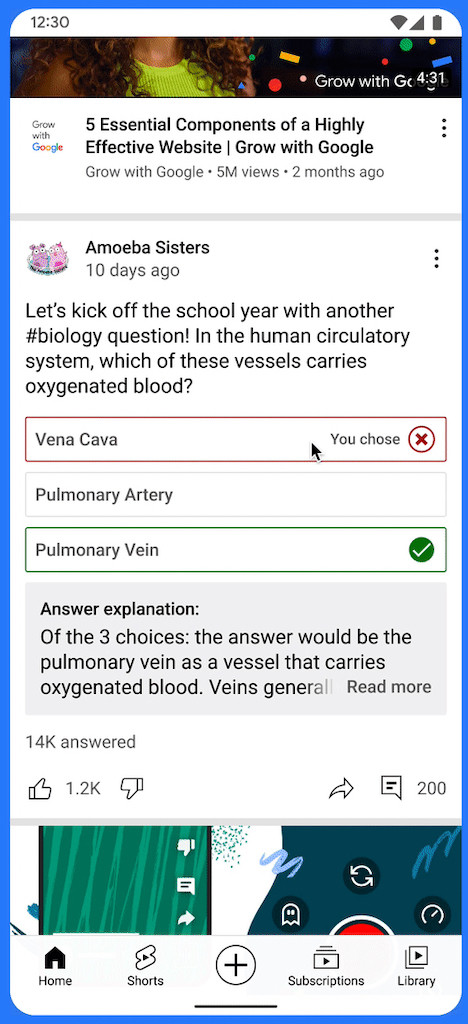Open the Shorts tab
The height and width of the screenshot is (1024, 468).
[x=145, y=967]
